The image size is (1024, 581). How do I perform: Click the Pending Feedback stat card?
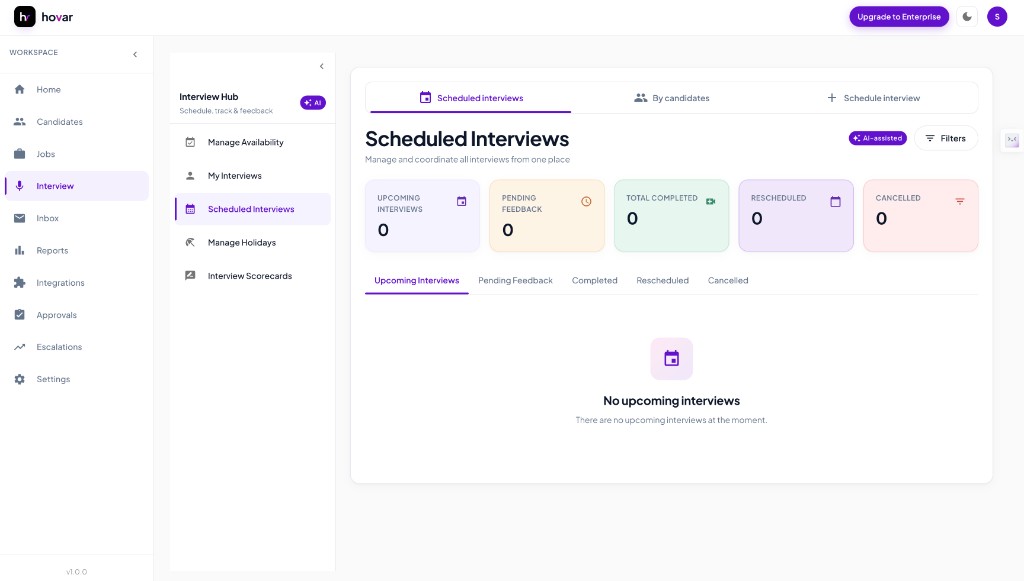(547, 215)
